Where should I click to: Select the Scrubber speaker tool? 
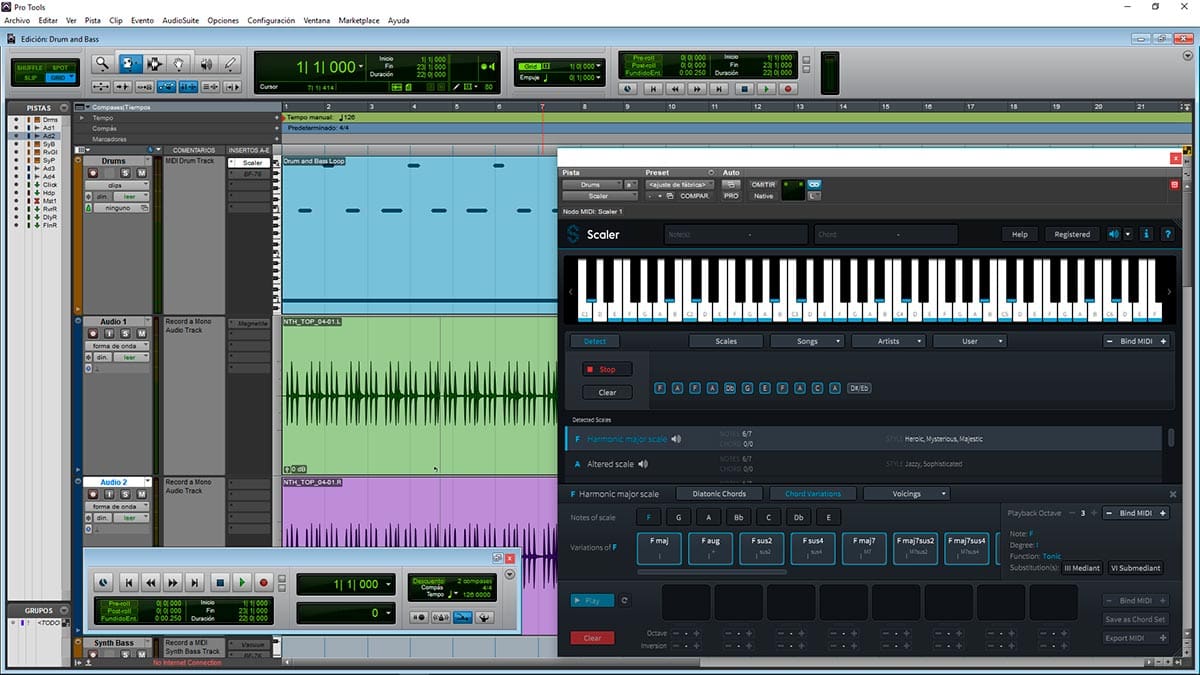click(206, 64)
